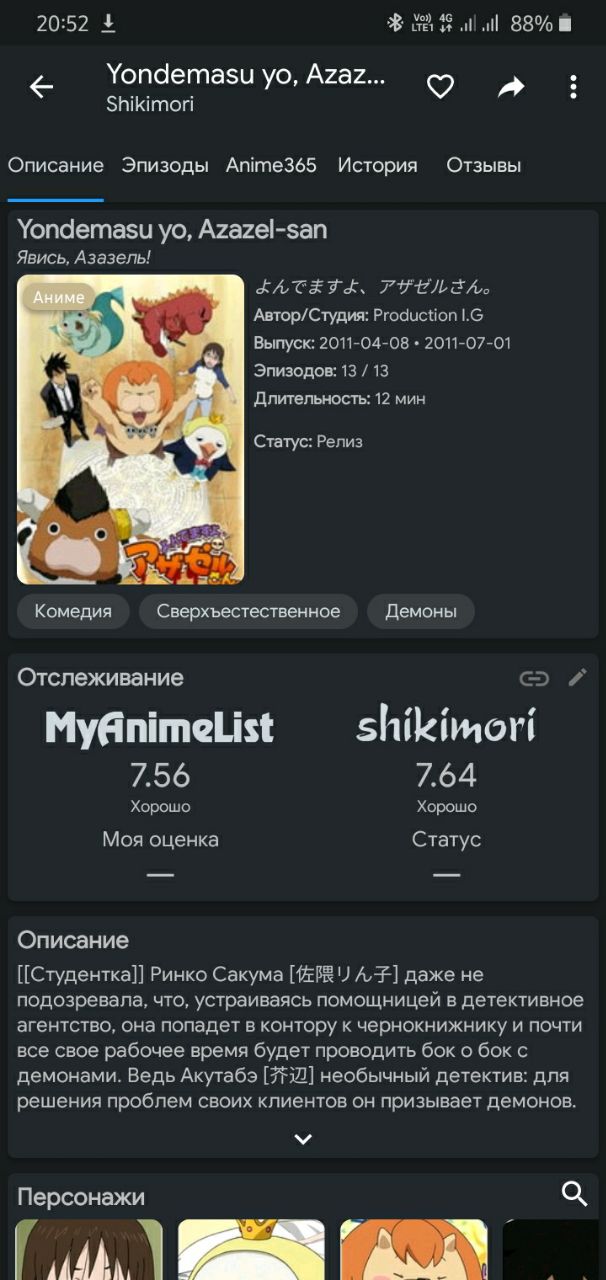The height and width of the screenshot is (1280, 606).
Task: Switch to the Эпизоды tab
Action: point(165,166)
